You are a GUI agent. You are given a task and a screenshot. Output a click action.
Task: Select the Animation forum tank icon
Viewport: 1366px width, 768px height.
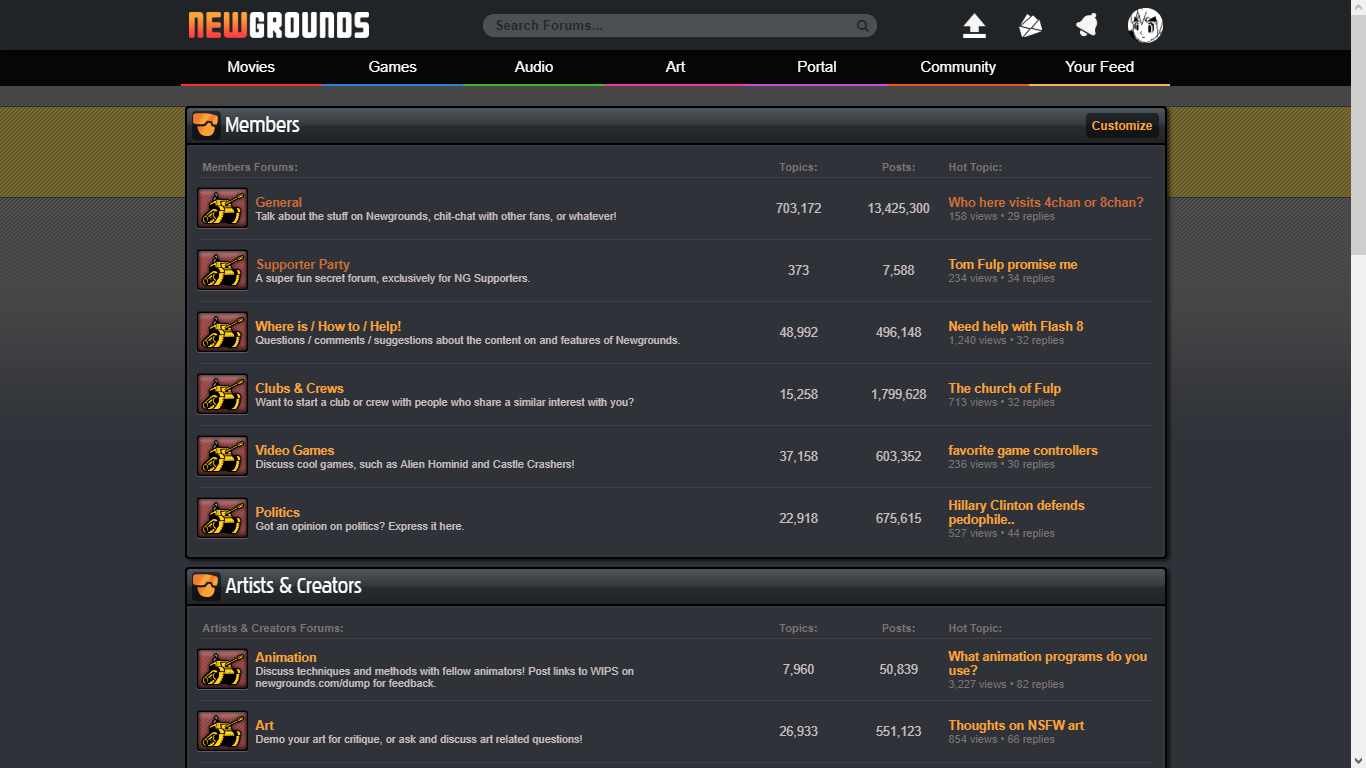(x=222, y=668)
